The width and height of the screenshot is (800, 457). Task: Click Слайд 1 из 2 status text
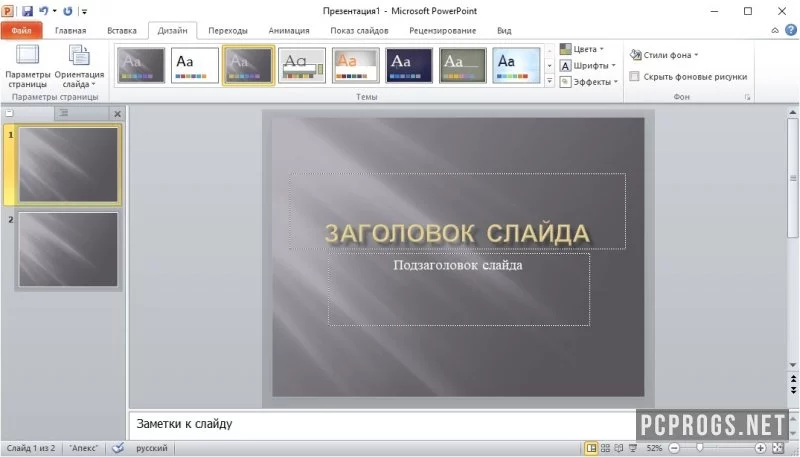(31, 448)
